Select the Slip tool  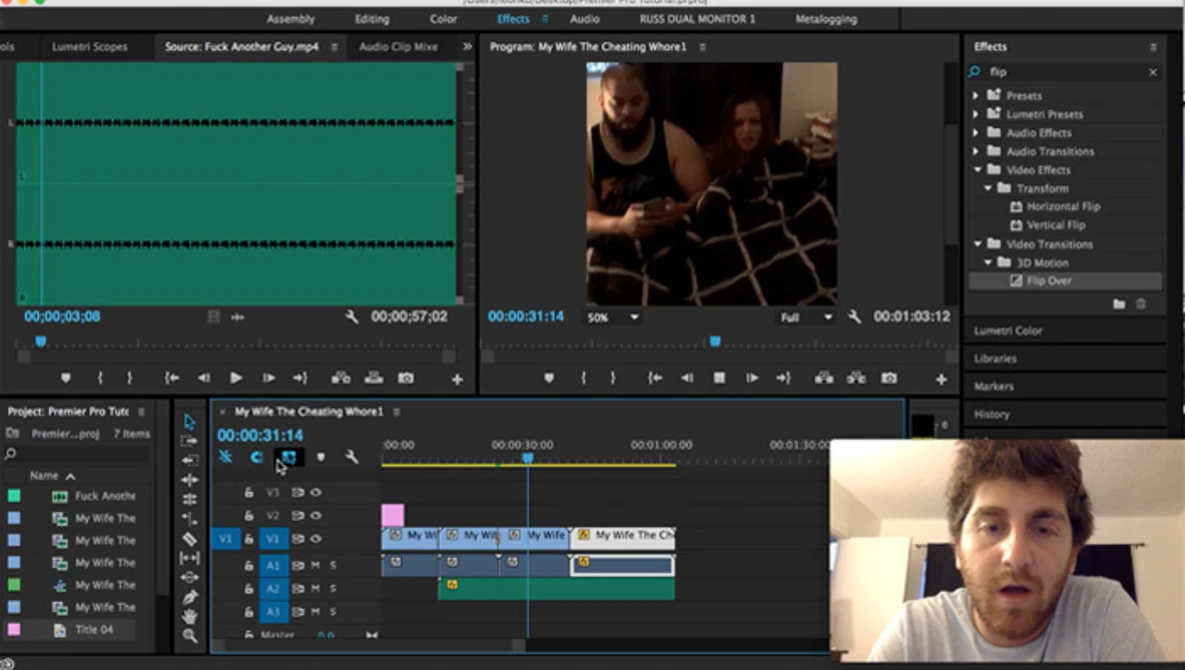click(x=190, y=558)
